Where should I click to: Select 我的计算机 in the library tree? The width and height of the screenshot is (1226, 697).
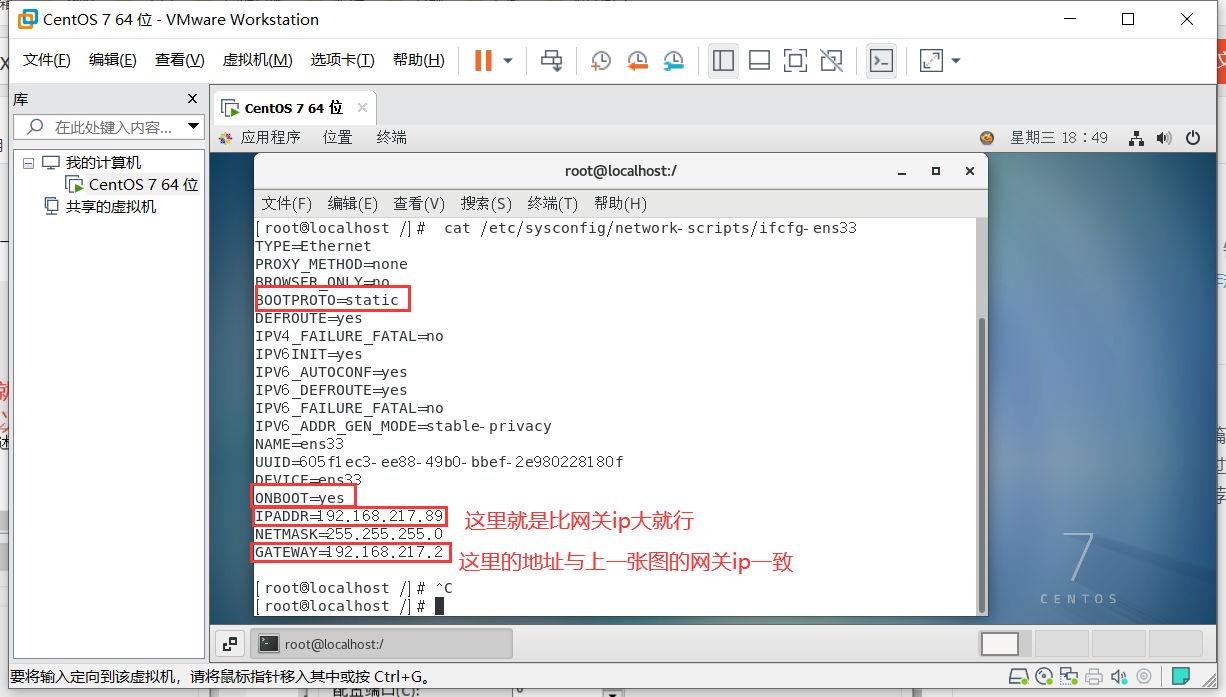tap(103, 163)
